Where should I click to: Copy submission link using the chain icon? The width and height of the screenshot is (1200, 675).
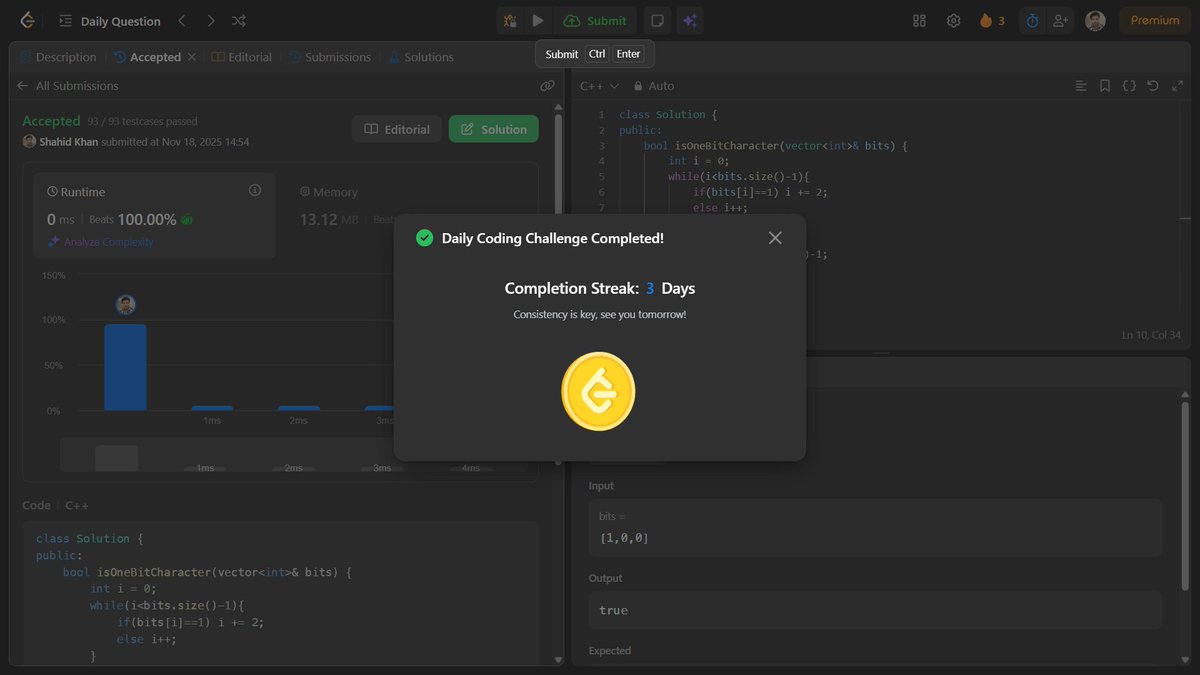click(547, 85)
